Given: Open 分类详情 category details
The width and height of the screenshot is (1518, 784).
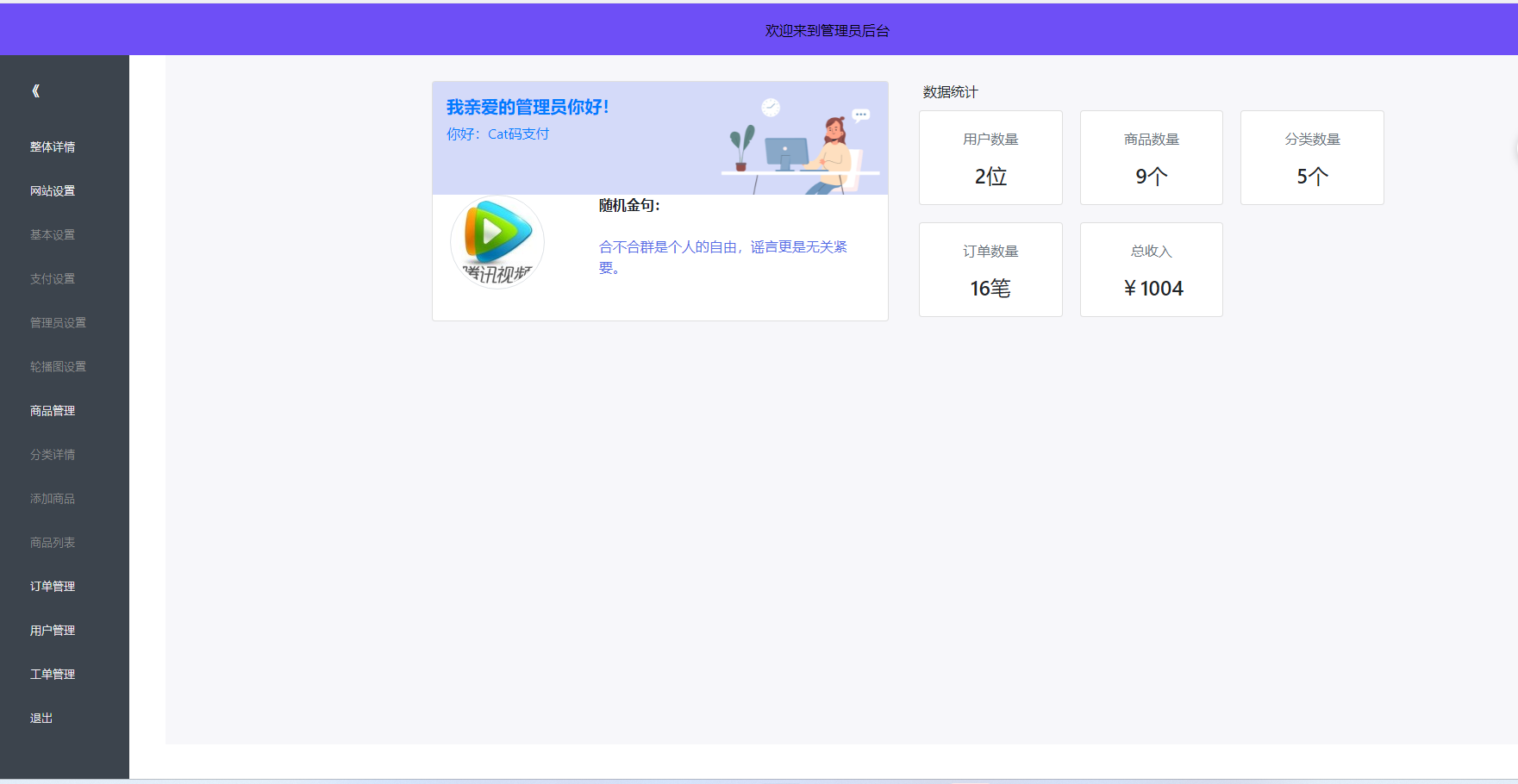Looking at the screenshot, I should pyautogui.click(x=52, y=454).
